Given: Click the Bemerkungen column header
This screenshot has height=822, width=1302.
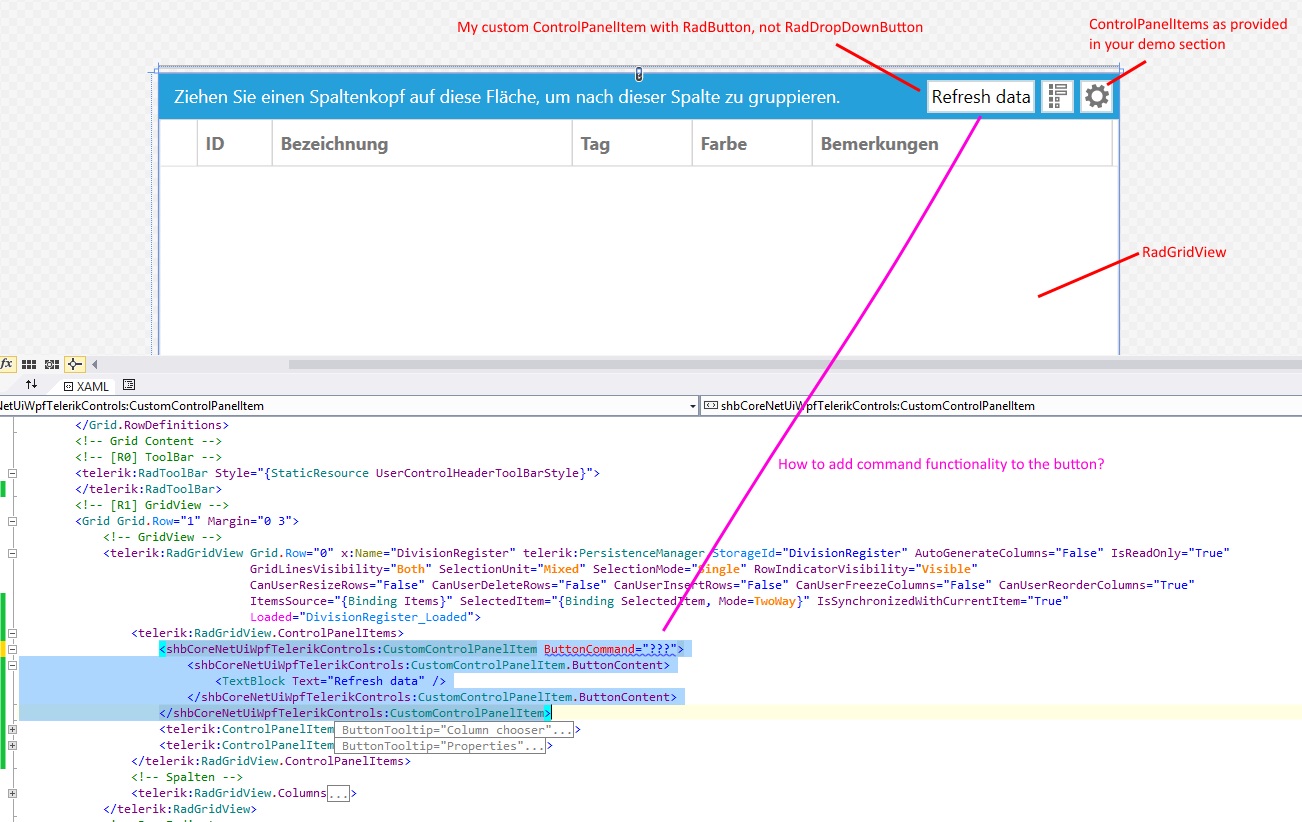Looking at the screenshot, I should tap(962, 143).
